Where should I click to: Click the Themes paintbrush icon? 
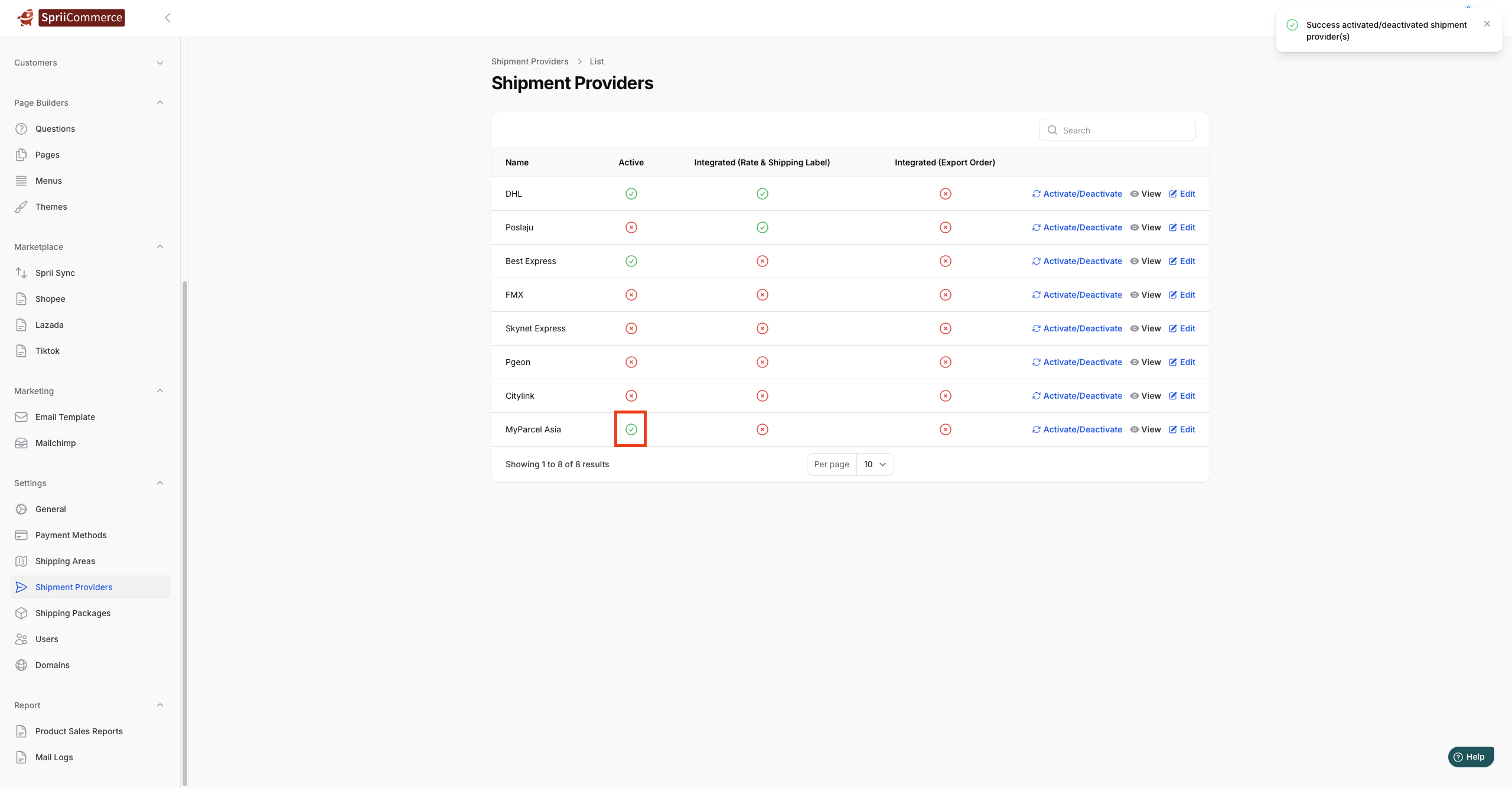click(x=21, y=207)
